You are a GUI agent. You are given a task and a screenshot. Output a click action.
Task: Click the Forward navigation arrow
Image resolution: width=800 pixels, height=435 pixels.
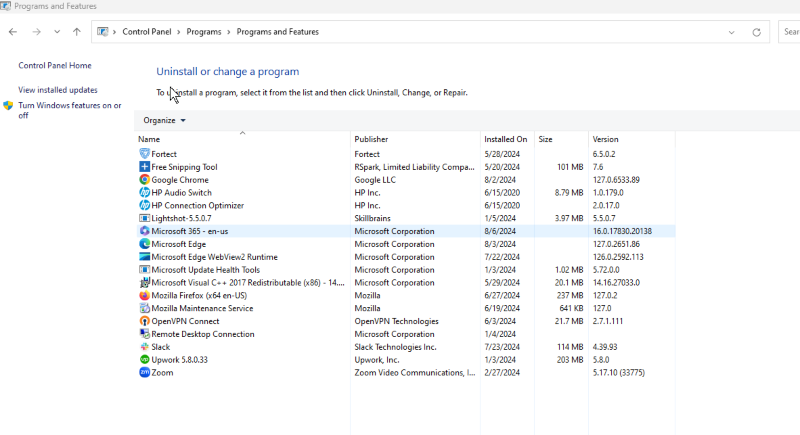point(36,32)
